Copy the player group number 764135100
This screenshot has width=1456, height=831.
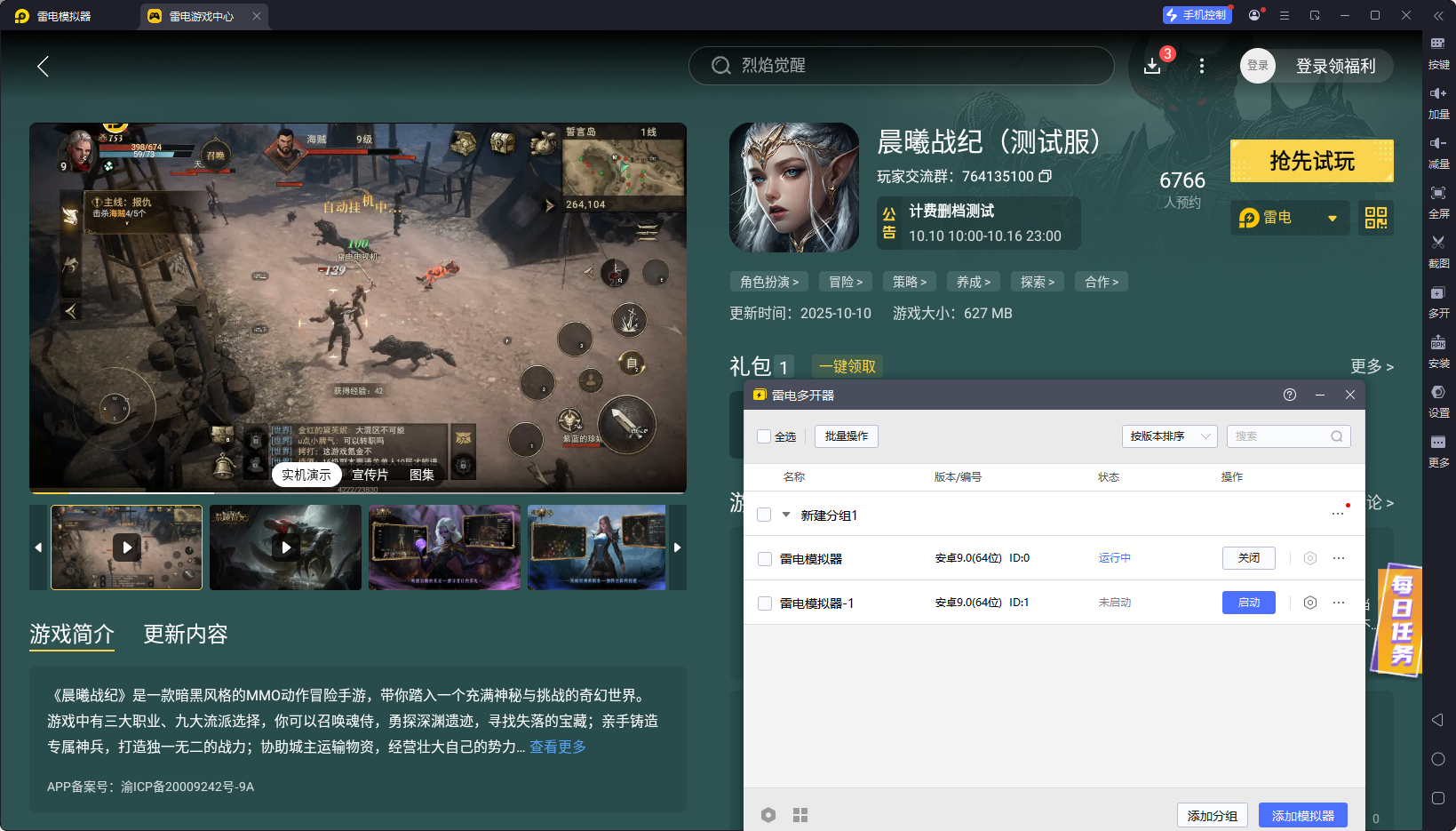point(1046,176)
